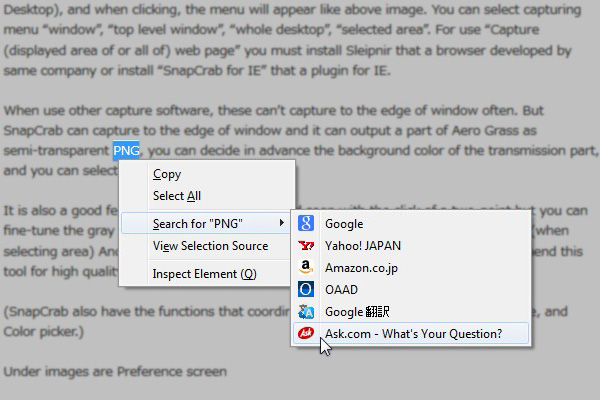Image resolution: width=600 pixels, height=400 pixels.
Task: Search PNG on Amazon.co.jp
Action: click(x=411, y=268)
